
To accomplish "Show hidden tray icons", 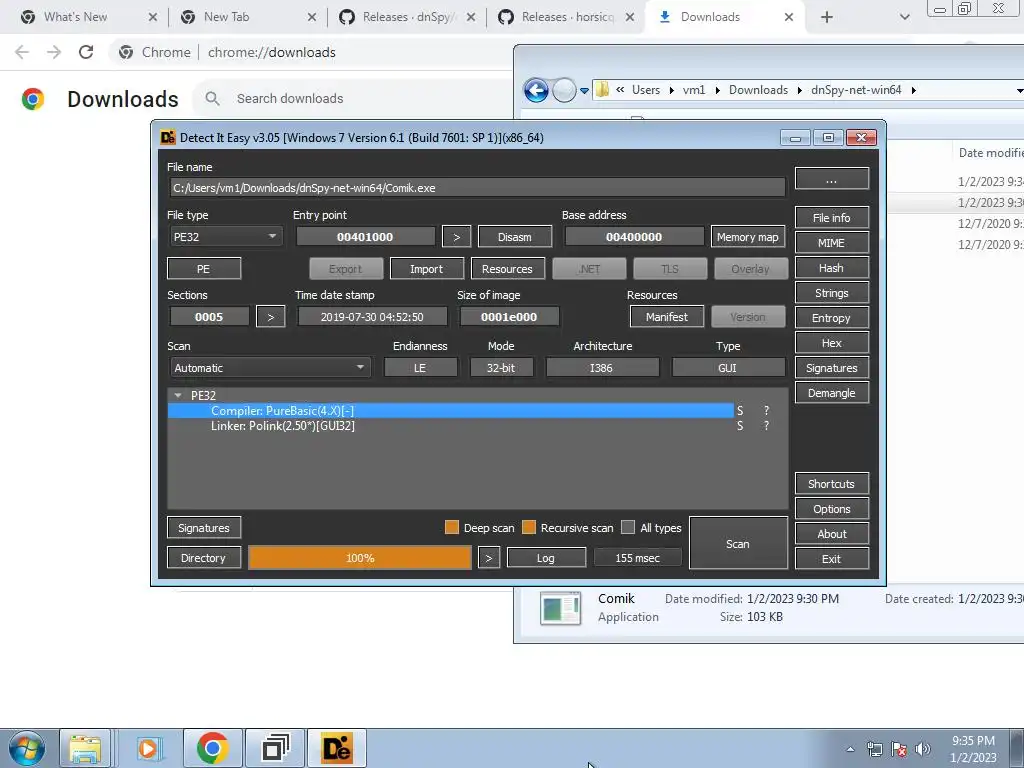I will (850, 749).
